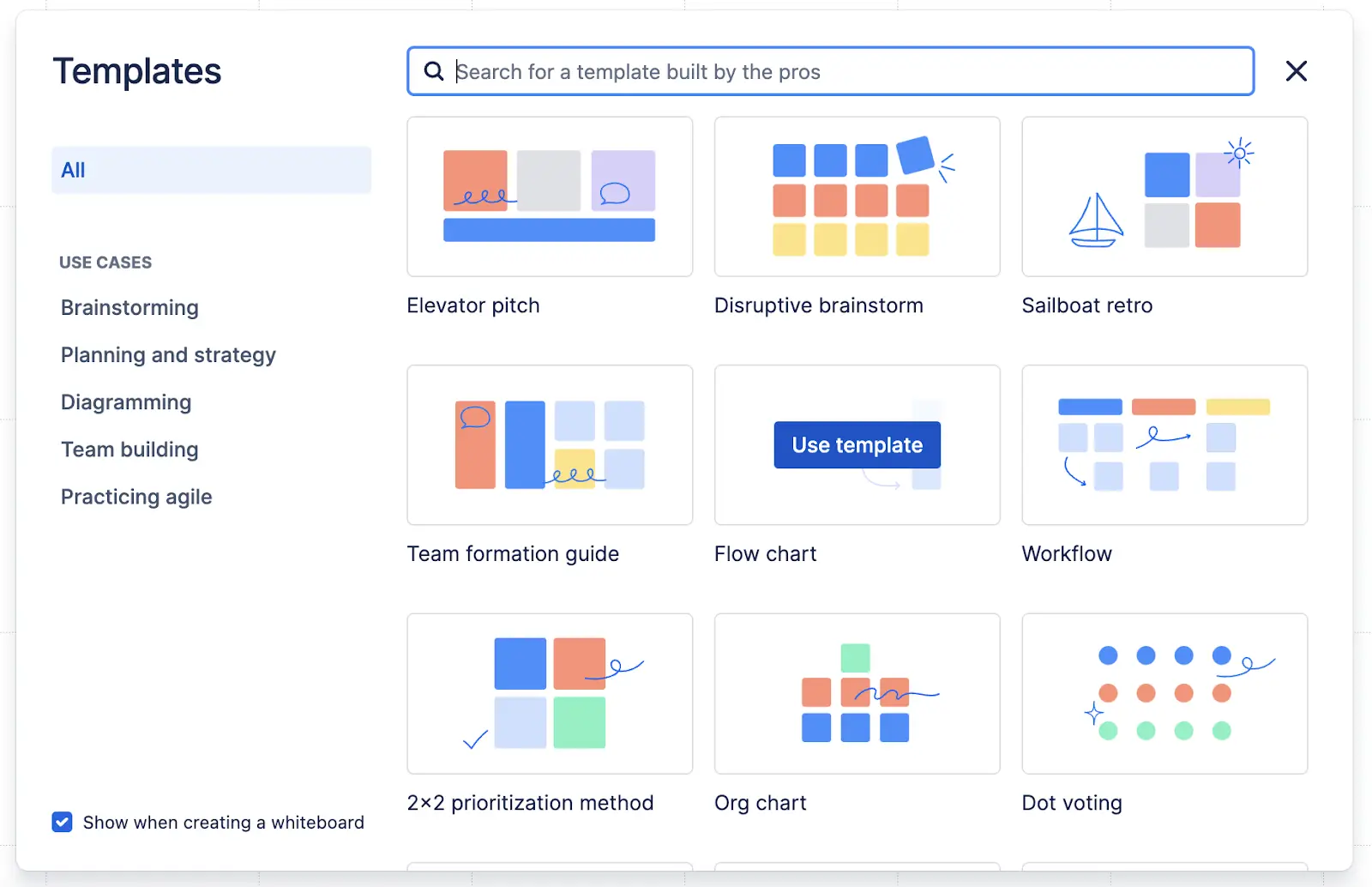Image resolution: width=1372 pixels, height=887 pixels.
Task: Choose the Team building category
Action: (x=129, y=449)
